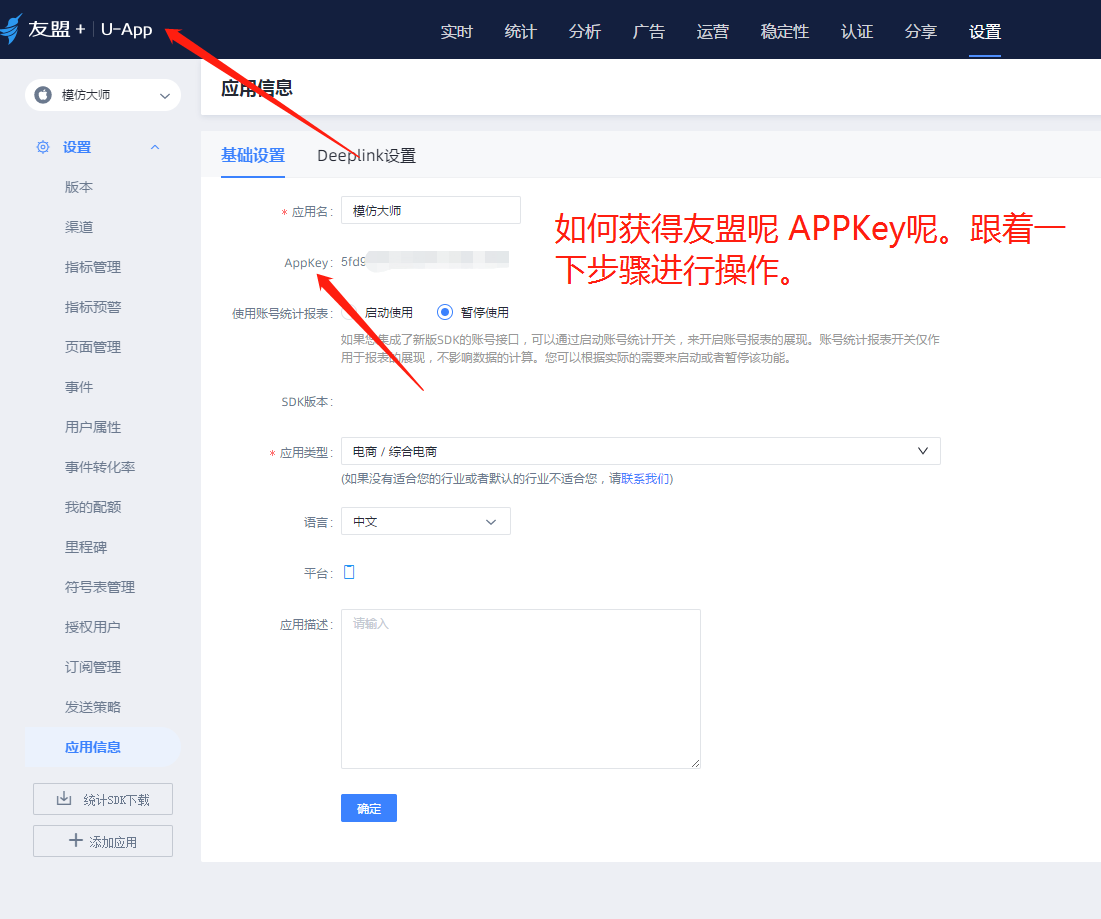Click the Apple platform icon beside 模仿大师
1101x919 pixels.
pos(43,95)
